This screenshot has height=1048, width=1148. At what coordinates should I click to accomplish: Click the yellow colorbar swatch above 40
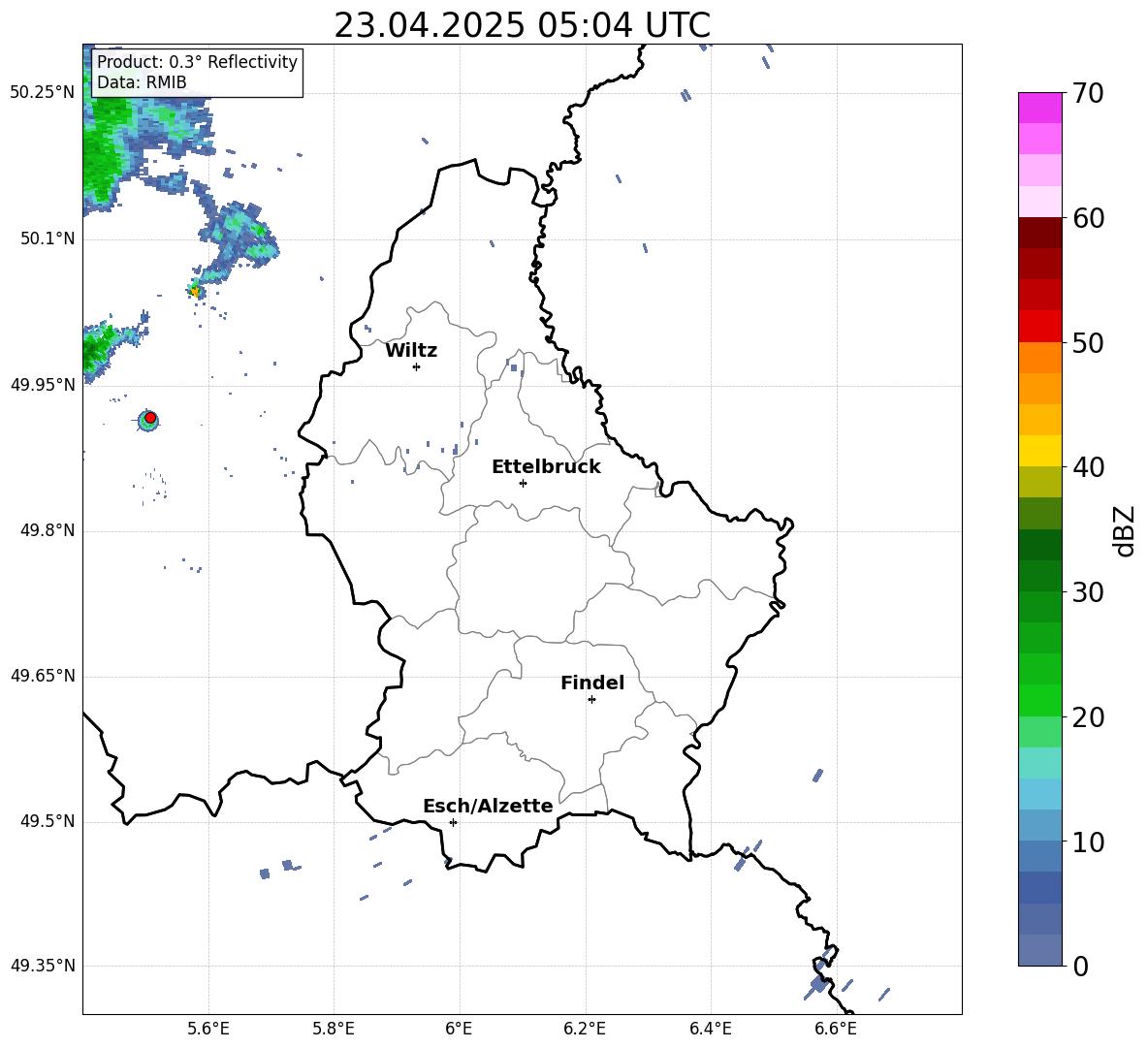[x=1039, y=451]
